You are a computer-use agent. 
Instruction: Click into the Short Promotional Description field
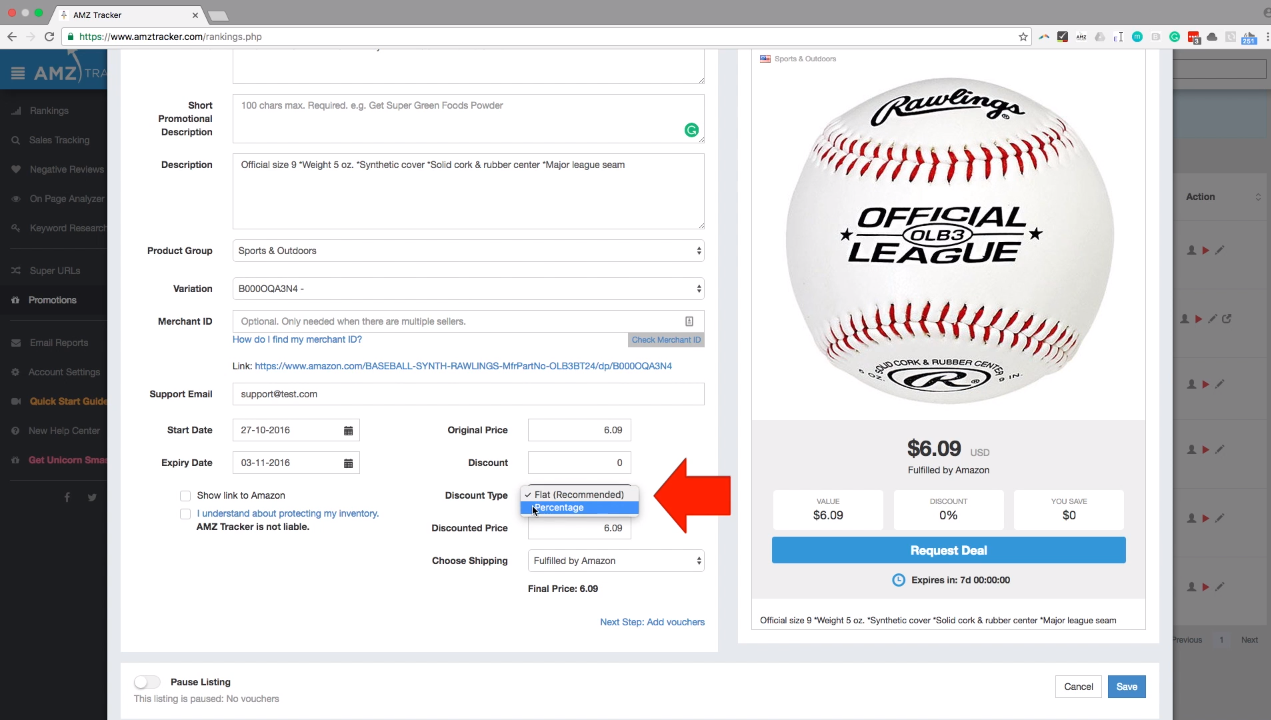[x=468, y=118]
